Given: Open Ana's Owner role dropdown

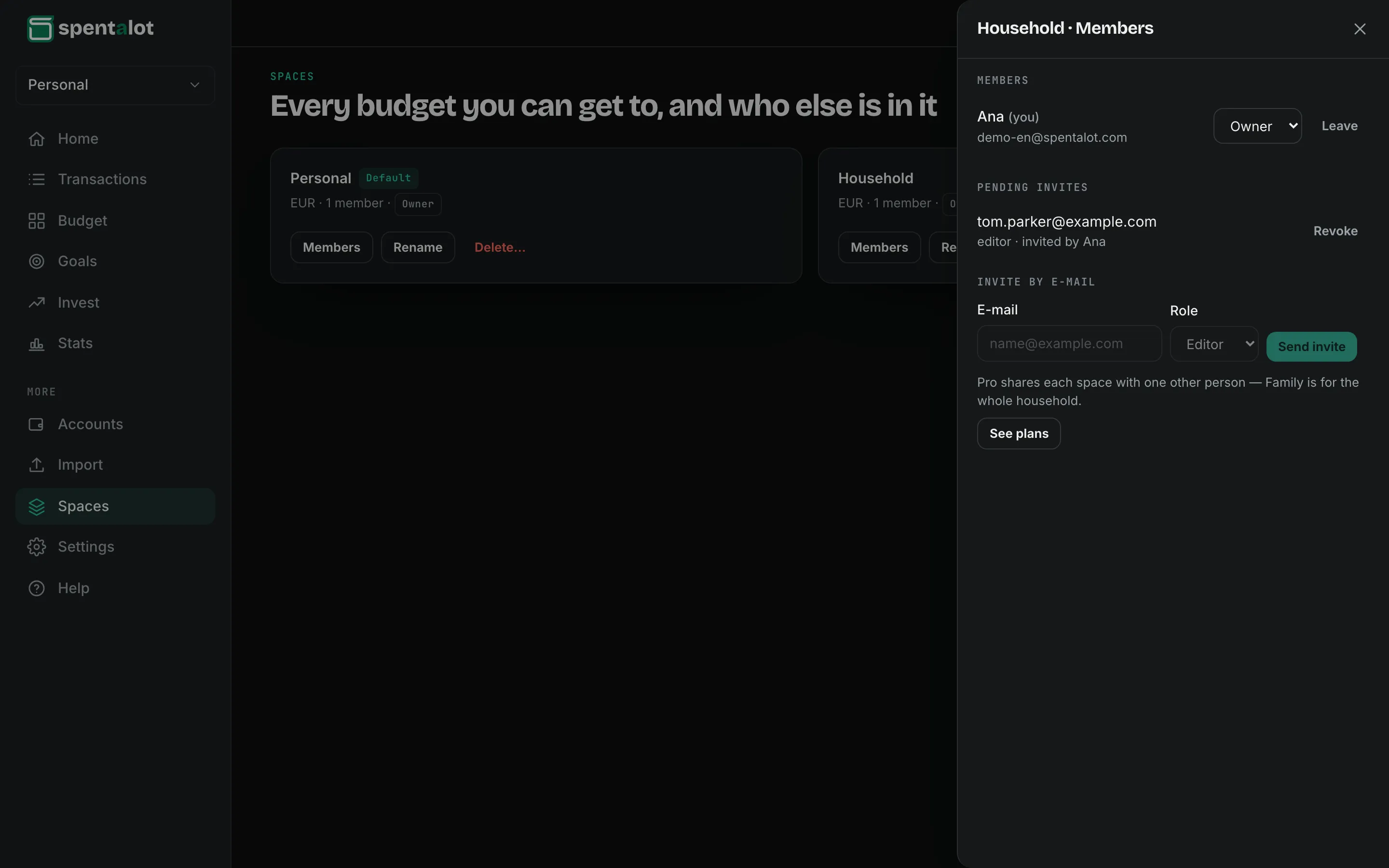Looking at the screenshot, I should click(1257, 126).
